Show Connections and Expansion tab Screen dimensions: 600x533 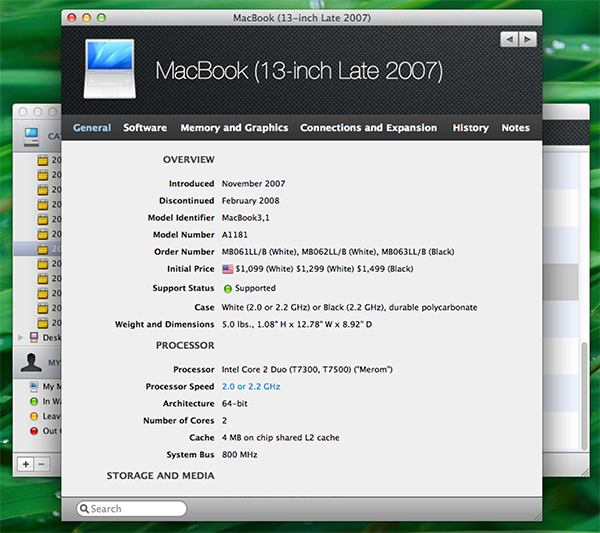[368, 128]
